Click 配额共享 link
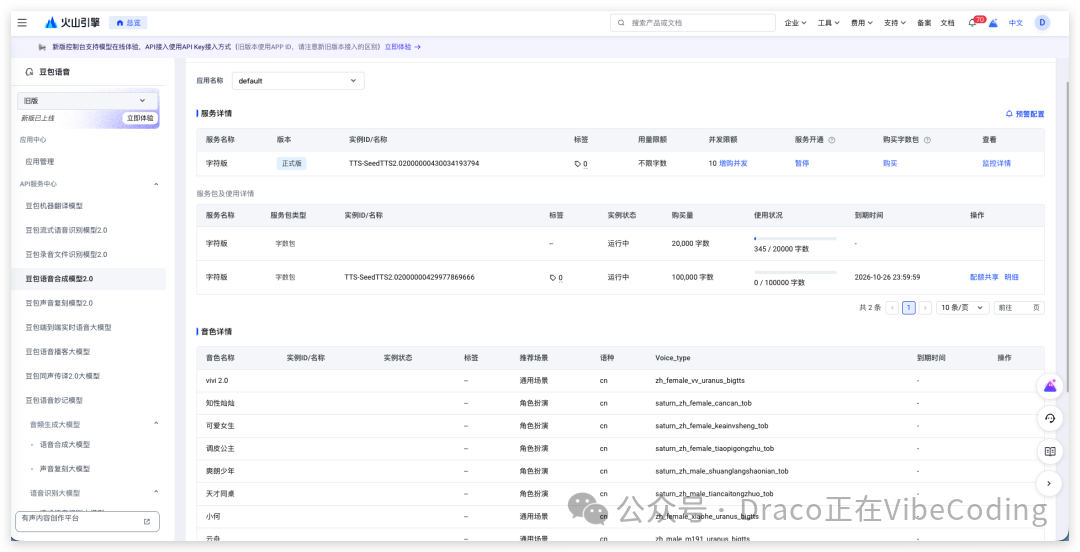1080x552 pixels. click(984, 277)
